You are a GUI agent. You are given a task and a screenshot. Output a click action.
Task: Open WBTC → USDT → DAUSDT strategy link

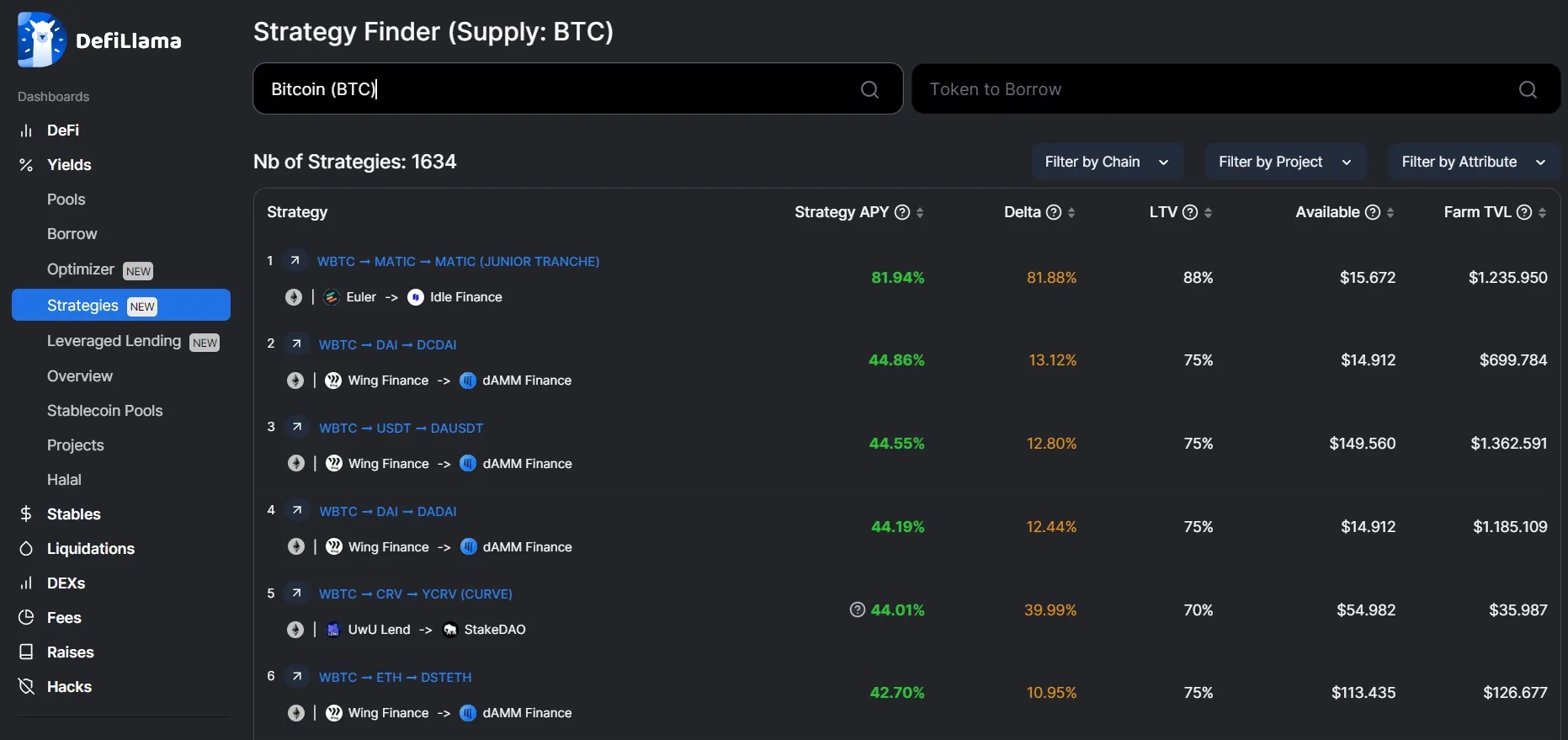(401, 429)
